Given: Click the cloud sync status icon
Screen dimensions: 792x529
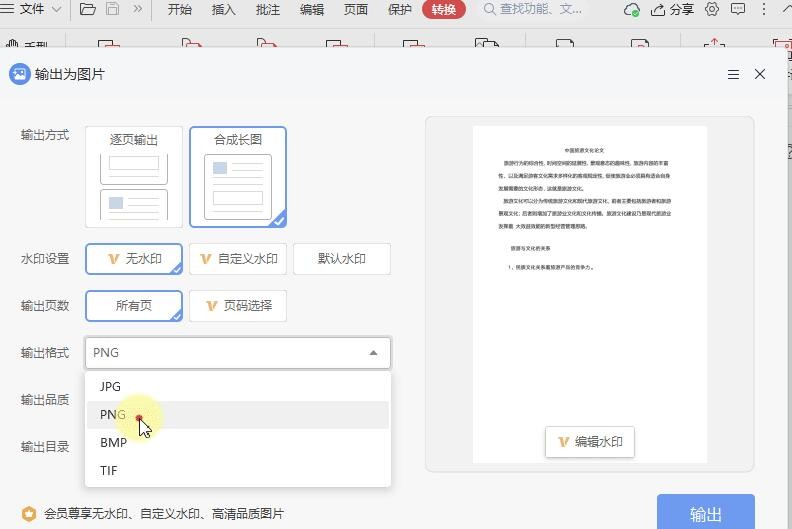Looking at the screenshot, I should 631,10.
